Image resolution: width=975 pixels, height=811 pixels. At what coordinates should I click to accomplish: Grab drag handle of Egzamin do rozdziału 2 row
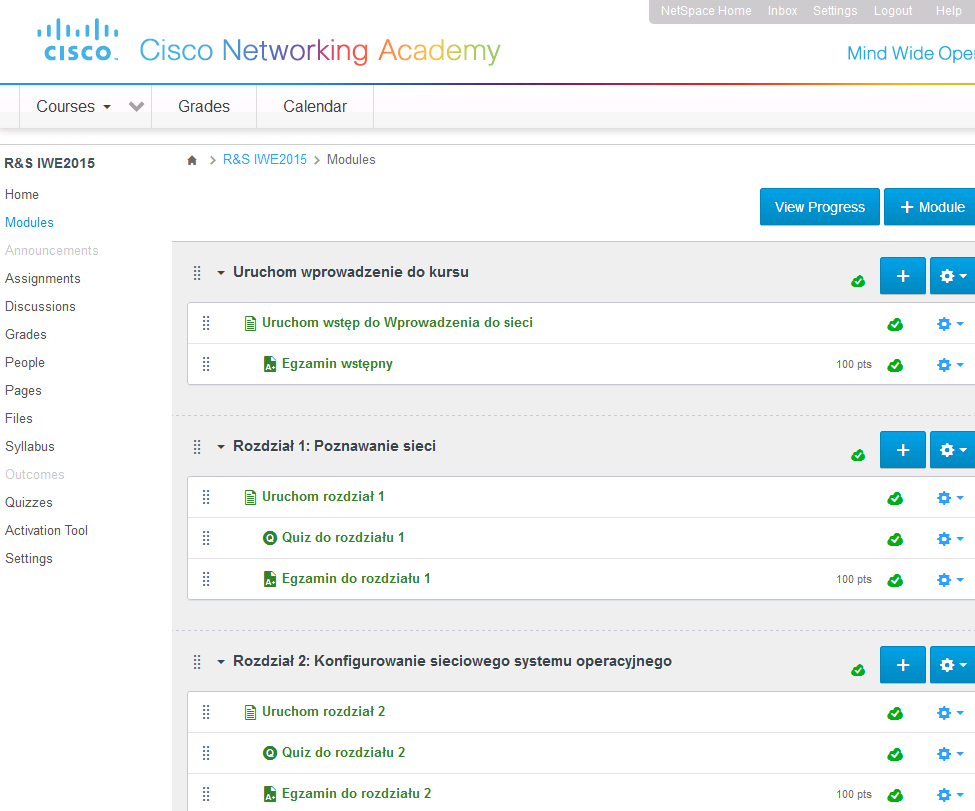coord(206,794)
